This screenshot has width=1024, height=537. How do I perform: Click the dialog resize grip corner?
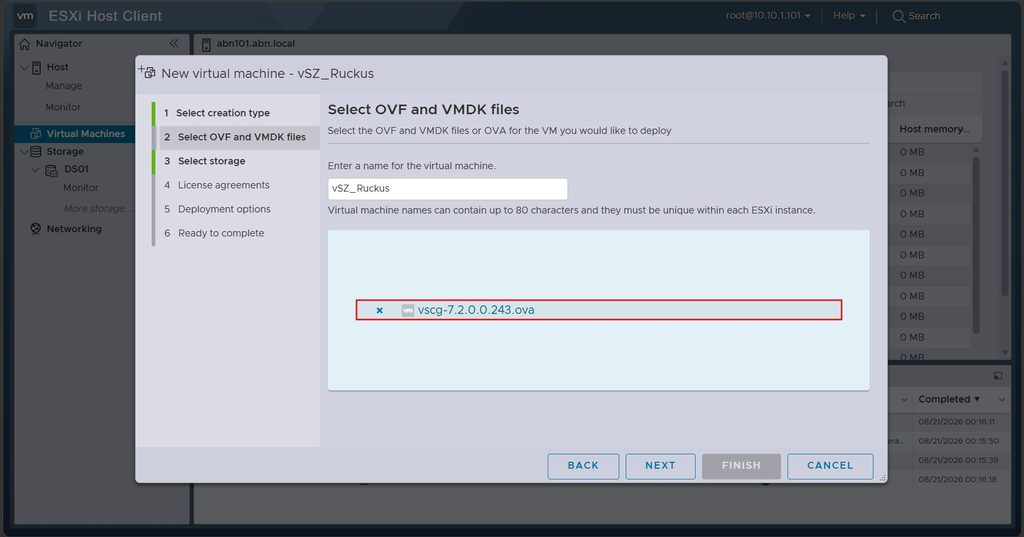(883, 479)
